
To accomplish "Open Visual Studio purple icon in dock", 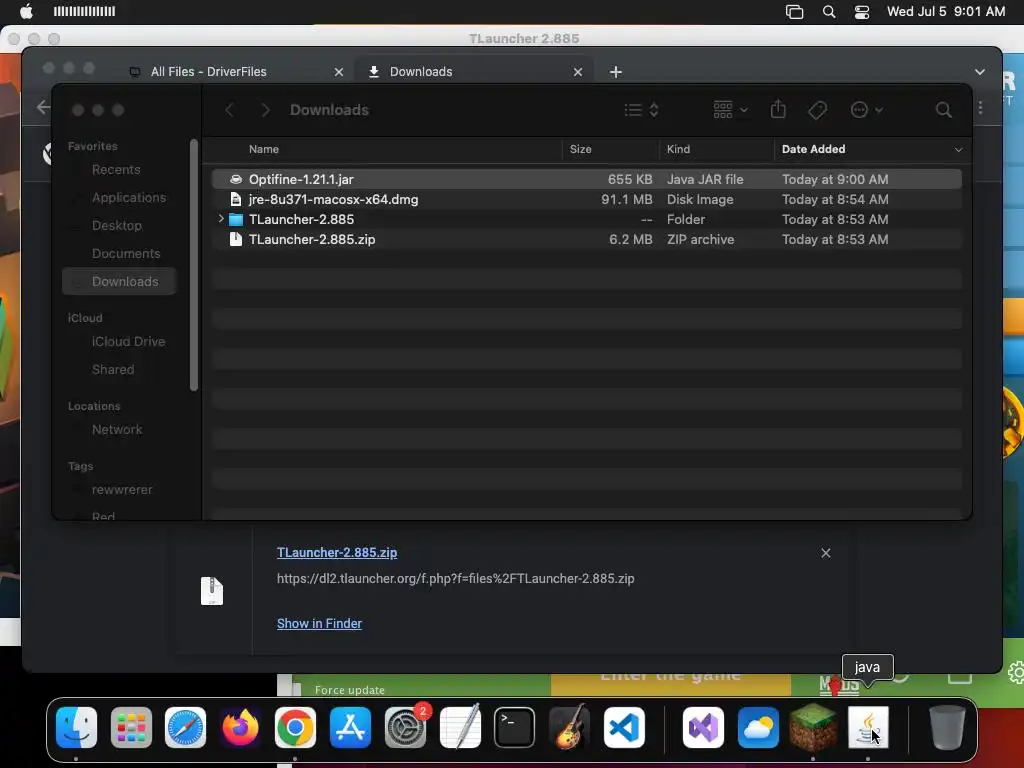I will point(703,727).
